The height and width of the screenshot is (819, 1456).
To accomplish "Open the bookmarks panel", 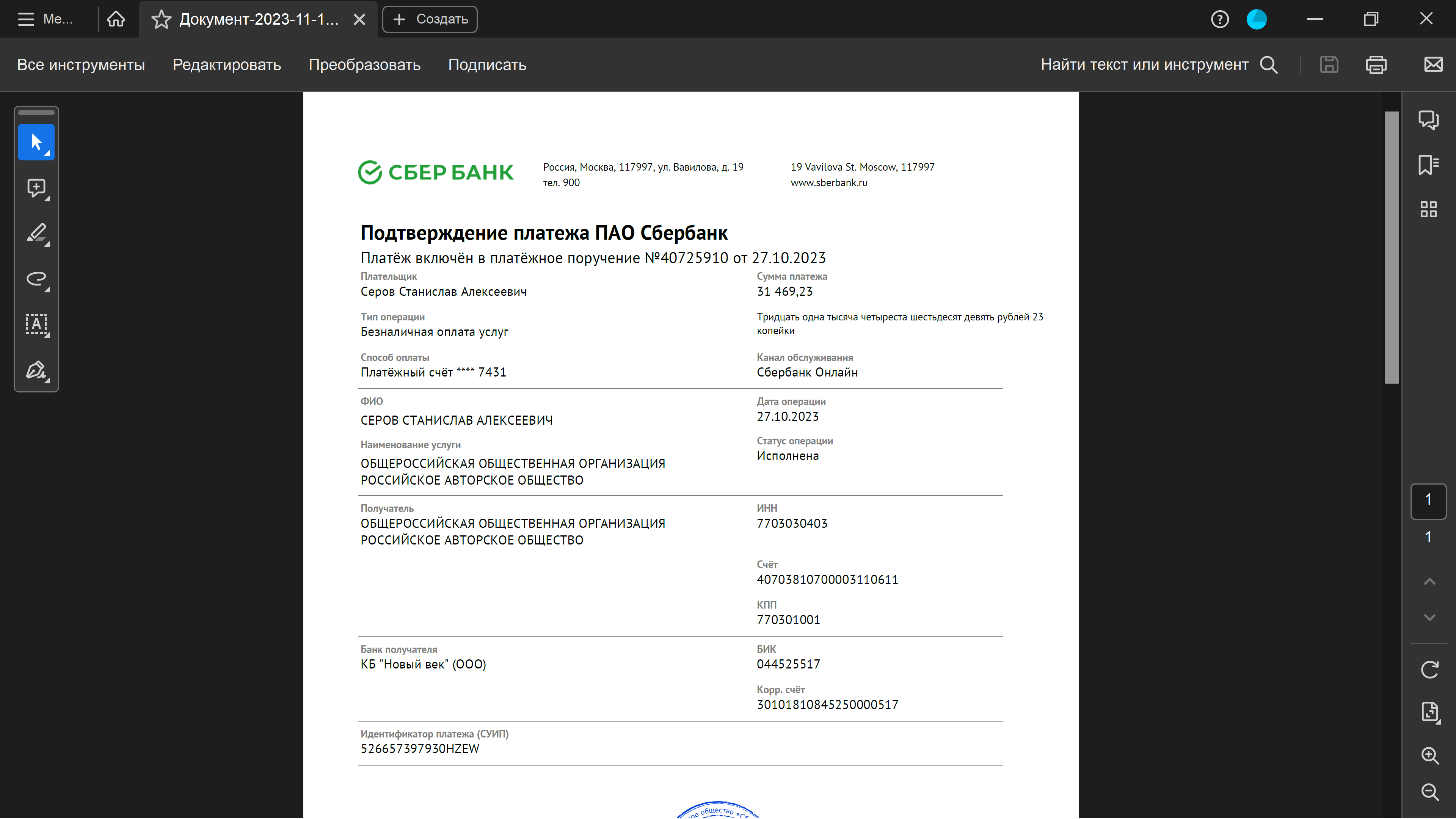I will tap(1428, 165).
